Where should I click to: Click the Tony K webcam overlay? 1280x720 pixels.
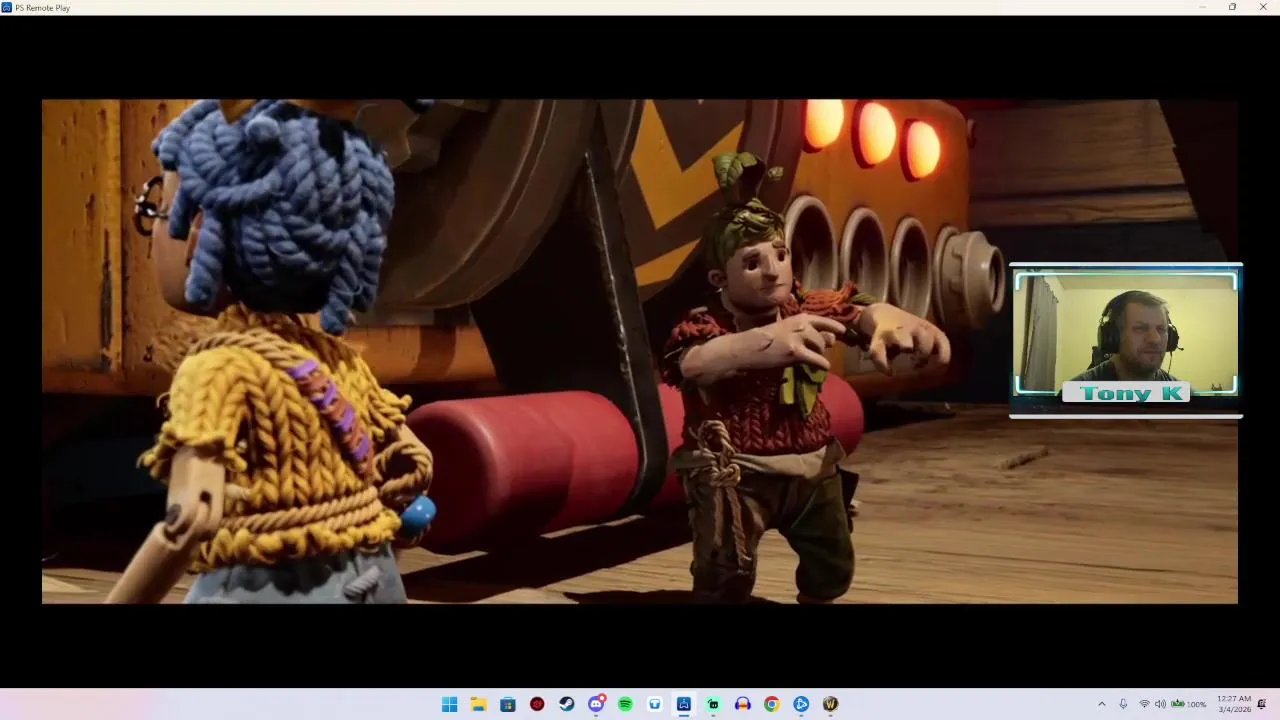[x=1126, y=340]
